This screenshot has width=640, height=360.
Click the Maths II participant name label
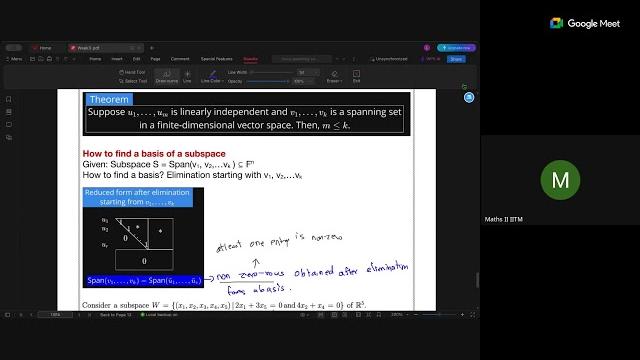(x=503, y=219)
